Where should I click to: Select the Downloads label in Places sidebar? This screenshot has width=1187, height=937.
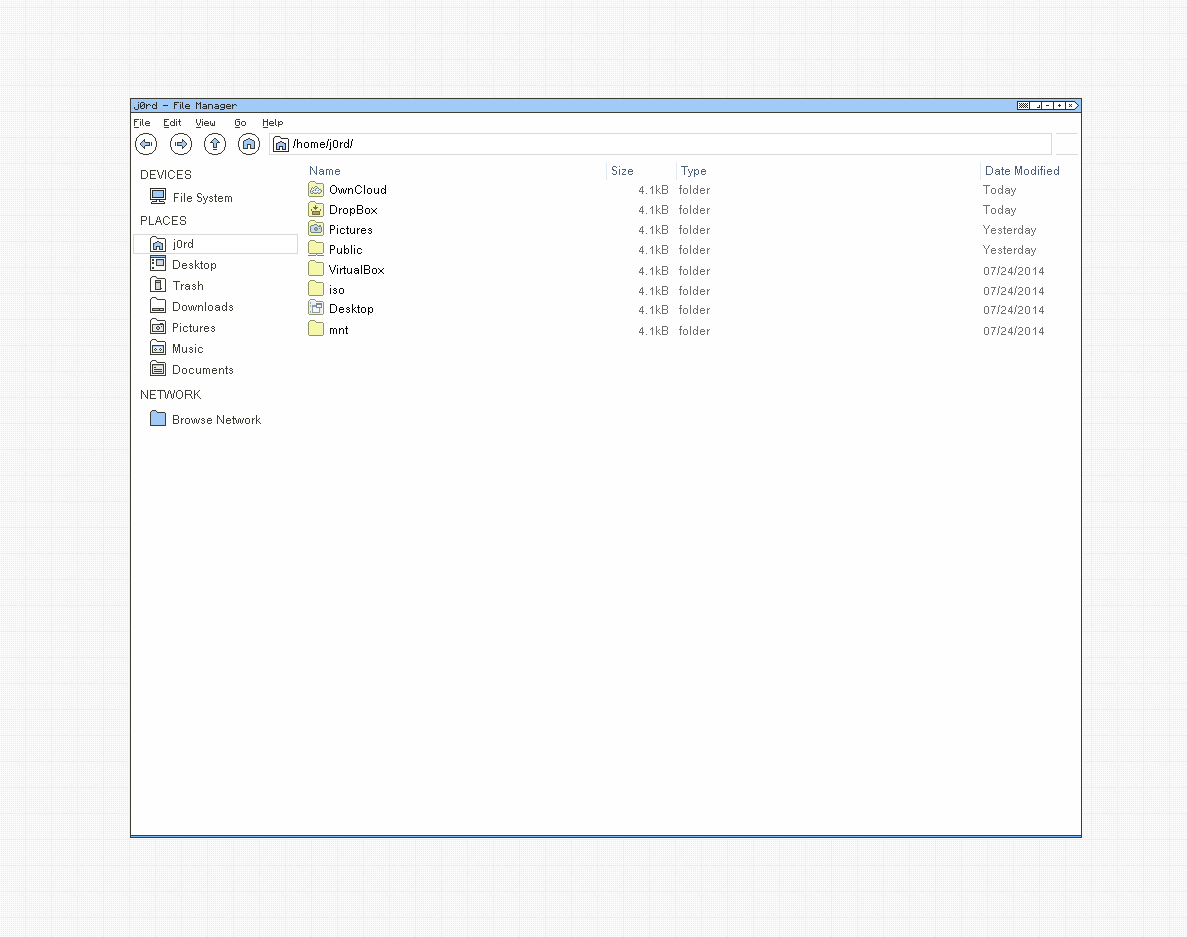point(203,307)
